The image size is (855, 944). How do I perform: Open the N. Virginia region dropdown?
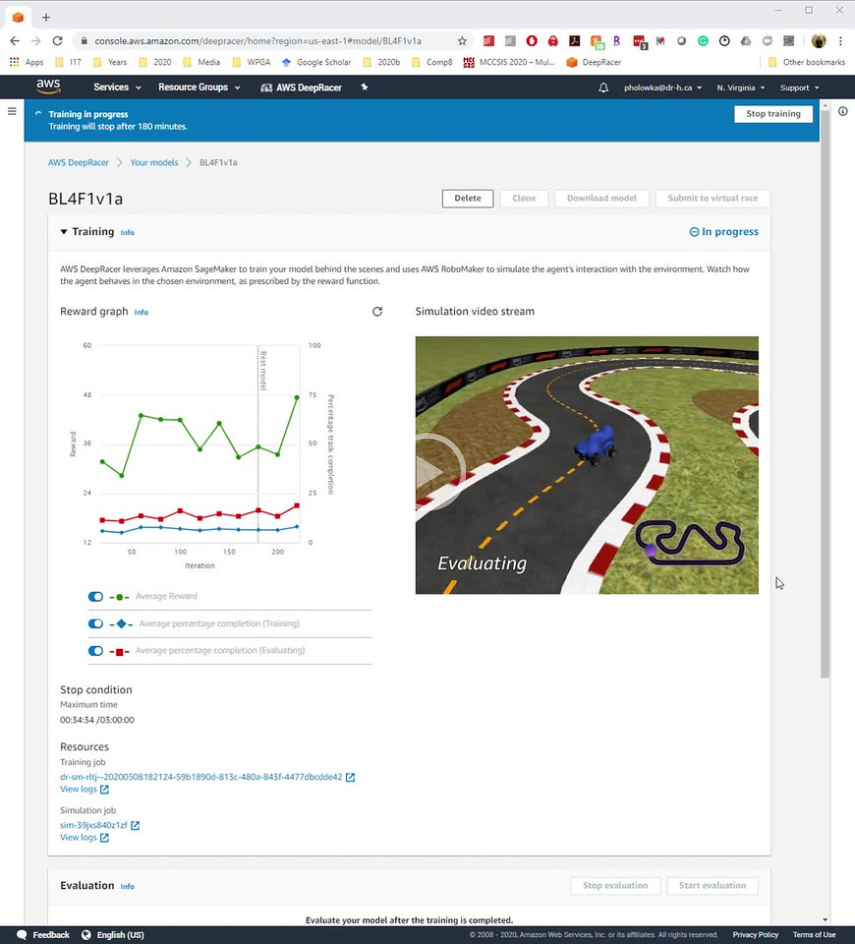741,87
